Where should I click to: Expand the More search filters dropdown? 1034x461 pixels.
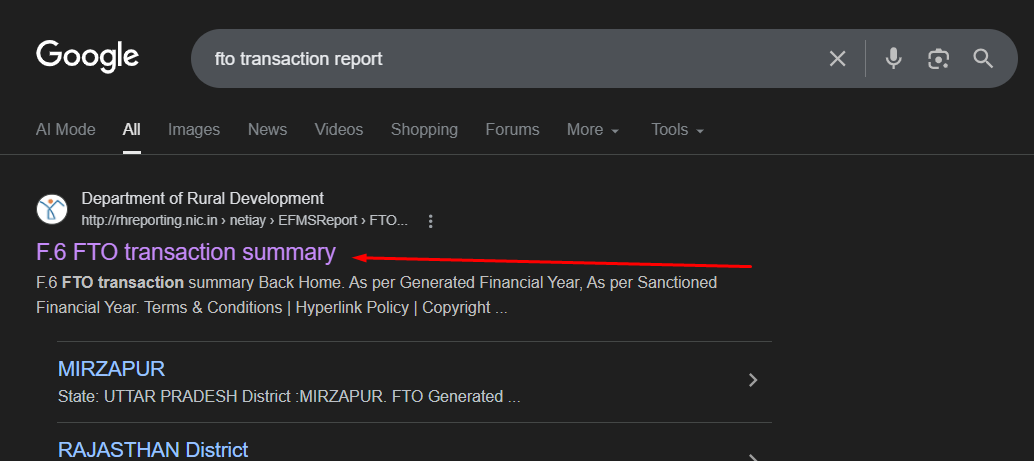point(593,130)
